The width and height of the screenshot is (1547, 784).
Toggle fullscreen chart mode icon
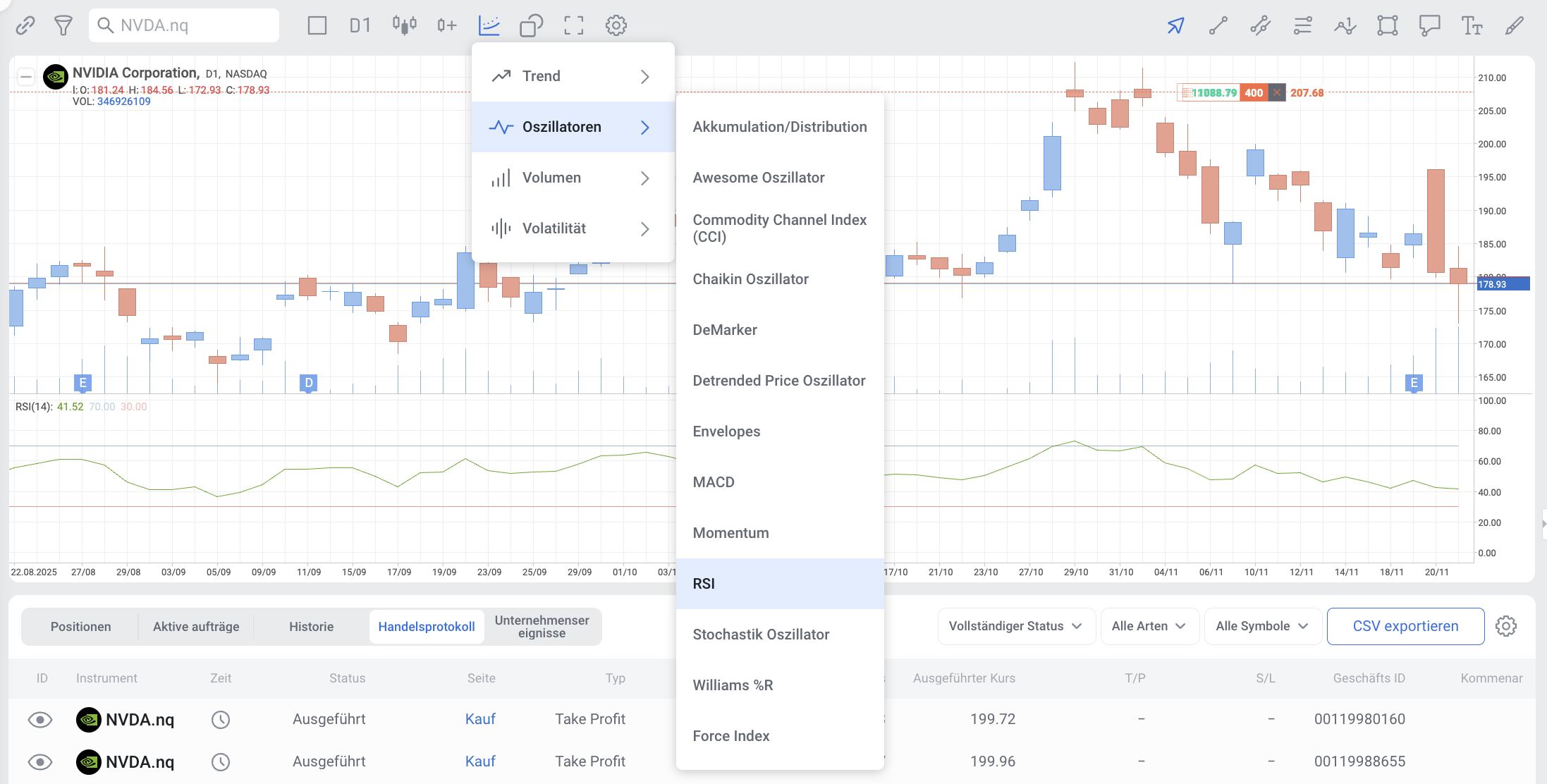(x=573, y=26)
